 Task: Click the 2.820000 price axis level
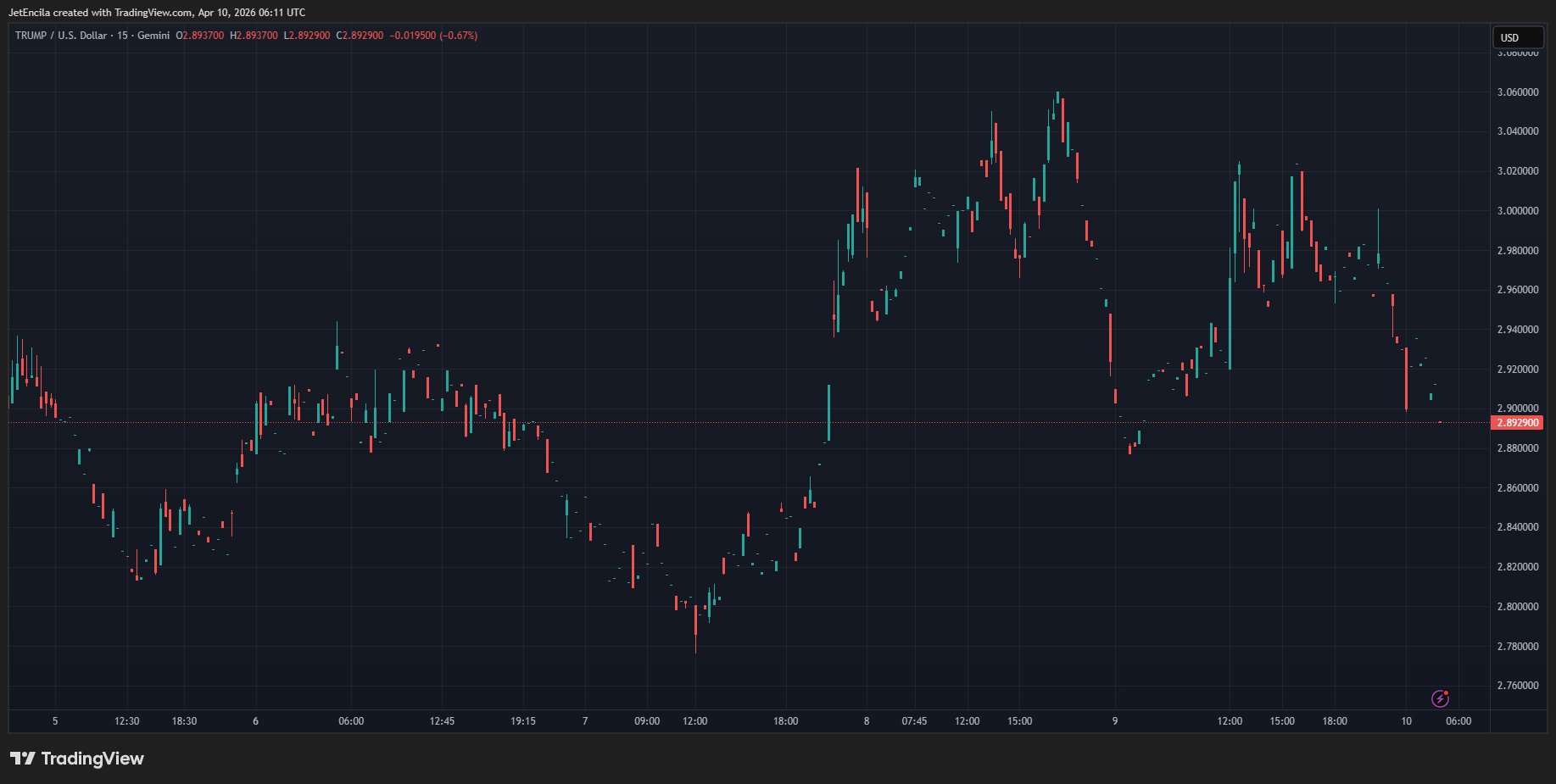(x=1517, y=567)
